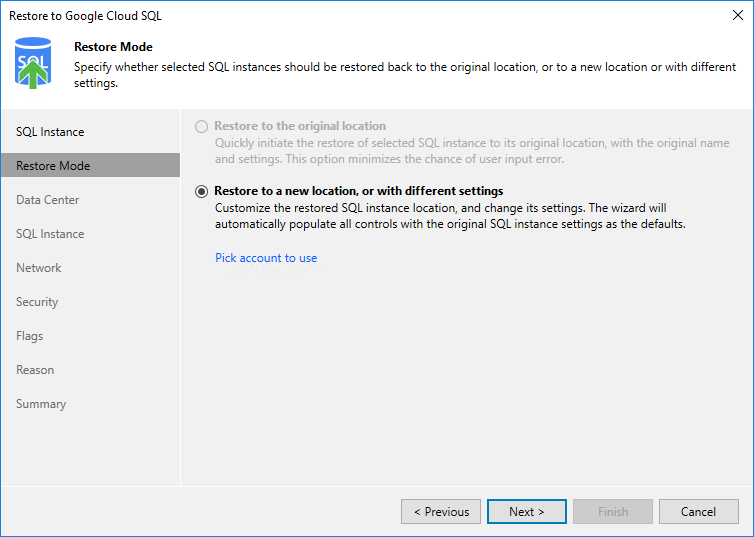This screenshot has height=537, width=754.
Task: Select Restore to a new location option
Action: click(203, 191)
